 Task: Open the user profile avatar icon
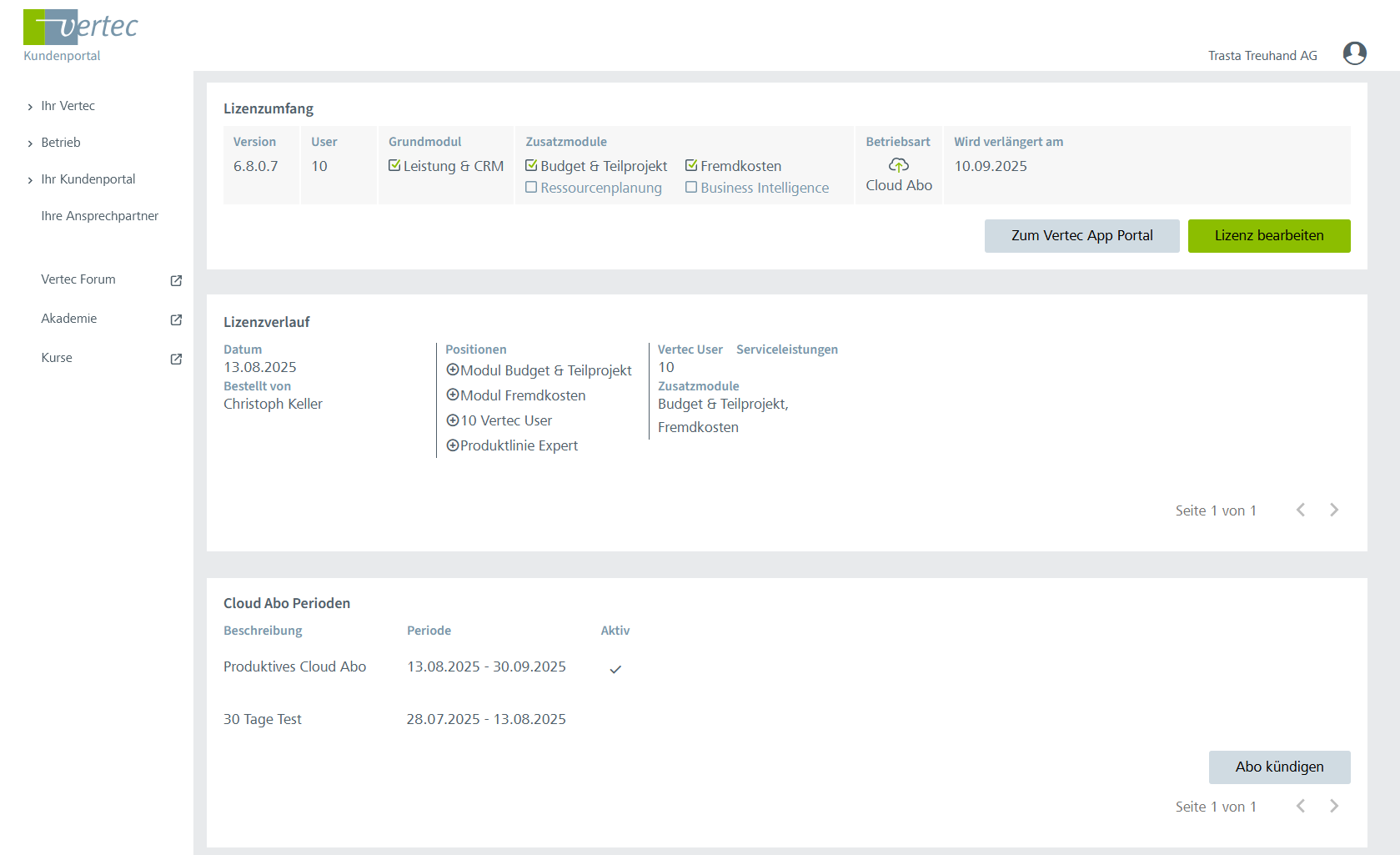[x=1354, y=53]
